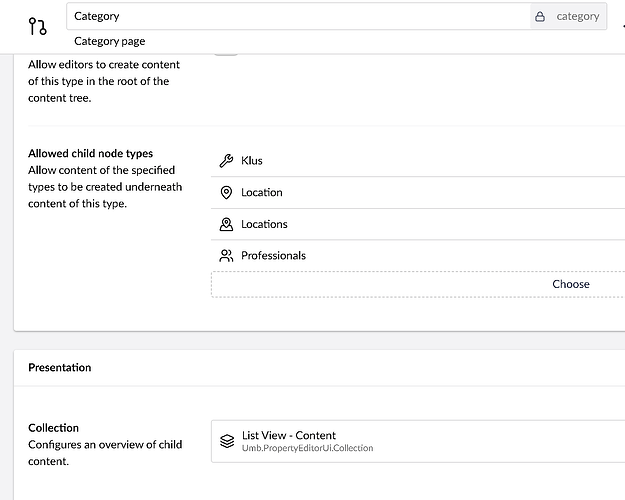Screen dimensions: 625x500
Task: Select the Professionals child node type
Action: click(x=273, y=256)
